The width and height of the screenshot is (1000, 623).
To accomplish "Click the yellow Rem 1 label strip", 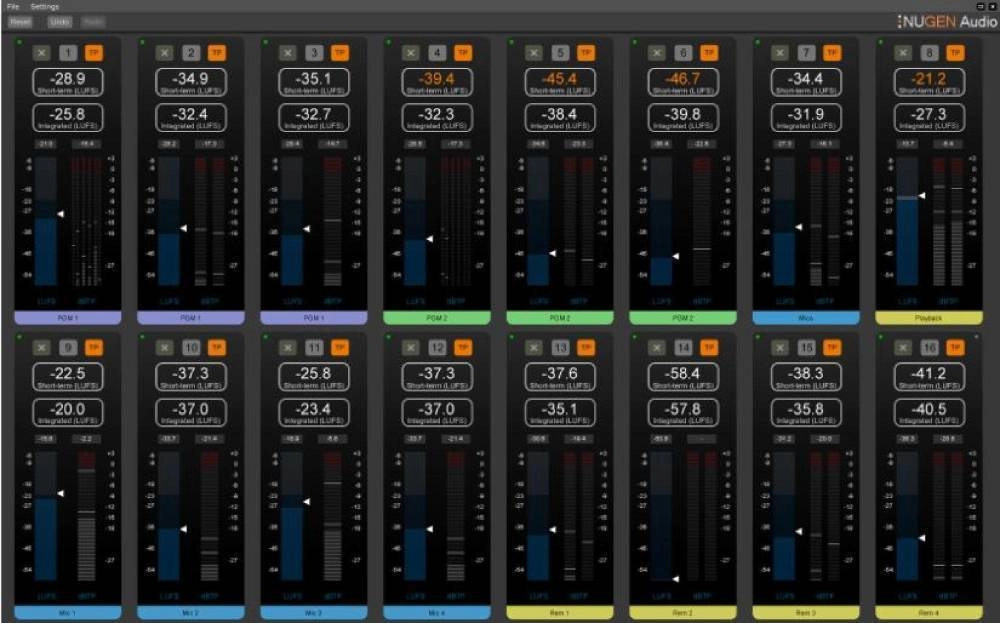I will (560, 613).
